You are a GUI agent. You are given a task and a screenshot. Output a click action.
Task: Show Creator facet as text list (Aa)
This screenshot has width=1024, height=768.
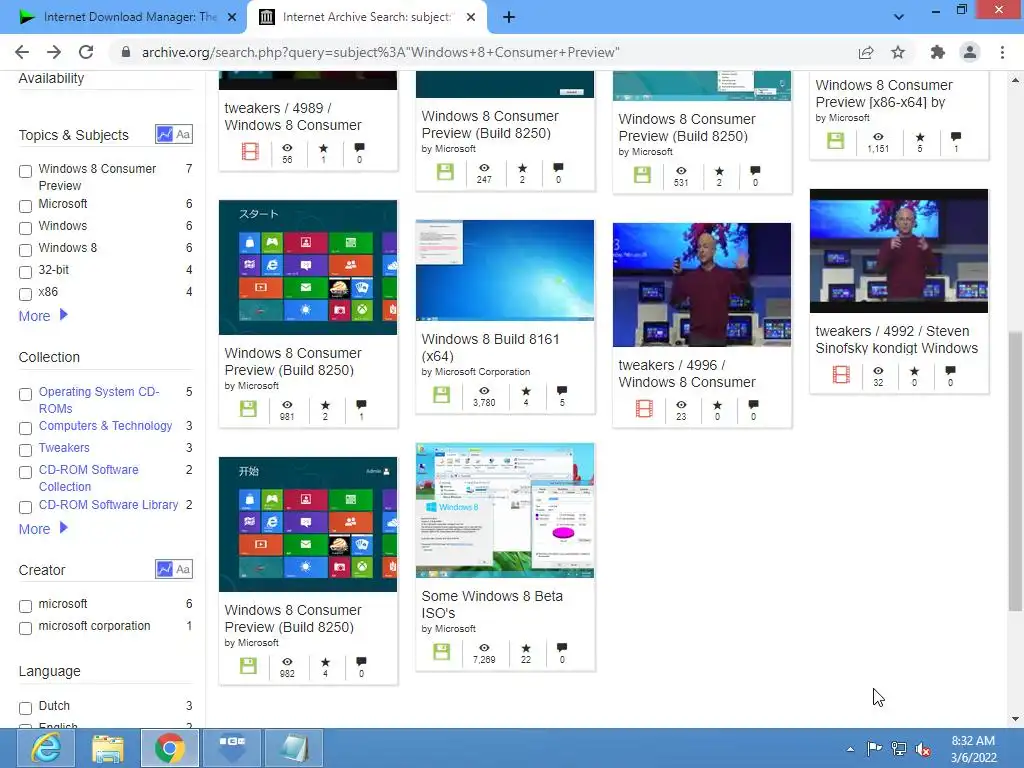click(x=184, y=569)
